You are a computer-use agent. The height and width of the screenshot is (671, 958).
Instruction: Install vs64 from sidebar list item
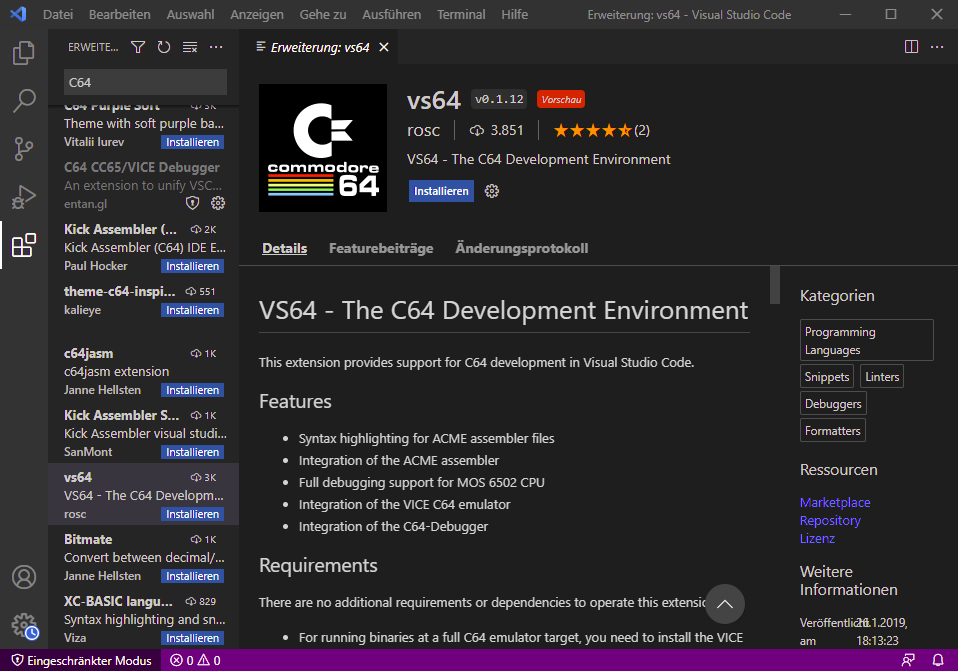tap(192, 514)
